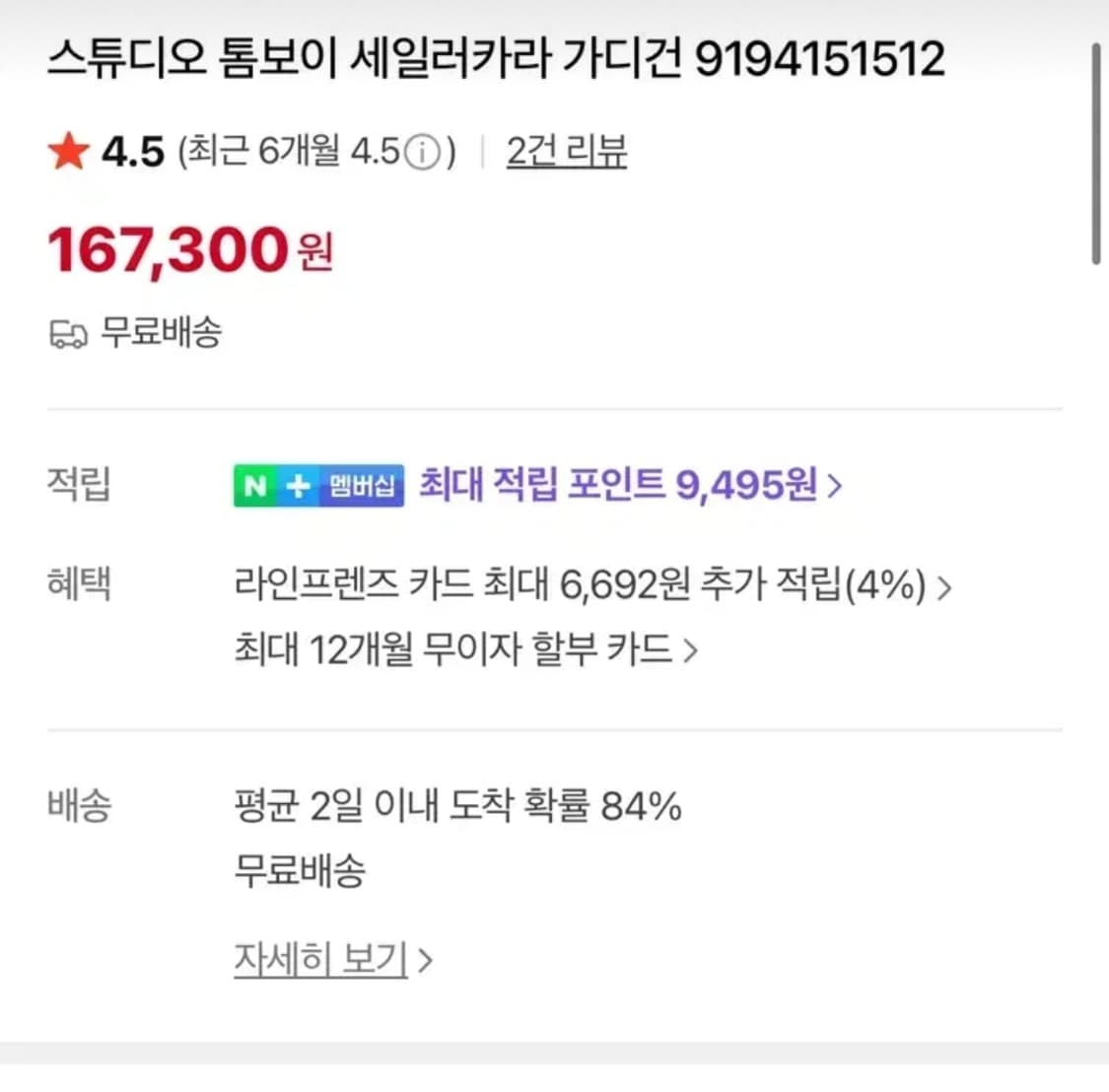Expand the 라인프렌즈 카드 추가 적립 chevron
This screenshot has height=1092, width=1109.
946,587
